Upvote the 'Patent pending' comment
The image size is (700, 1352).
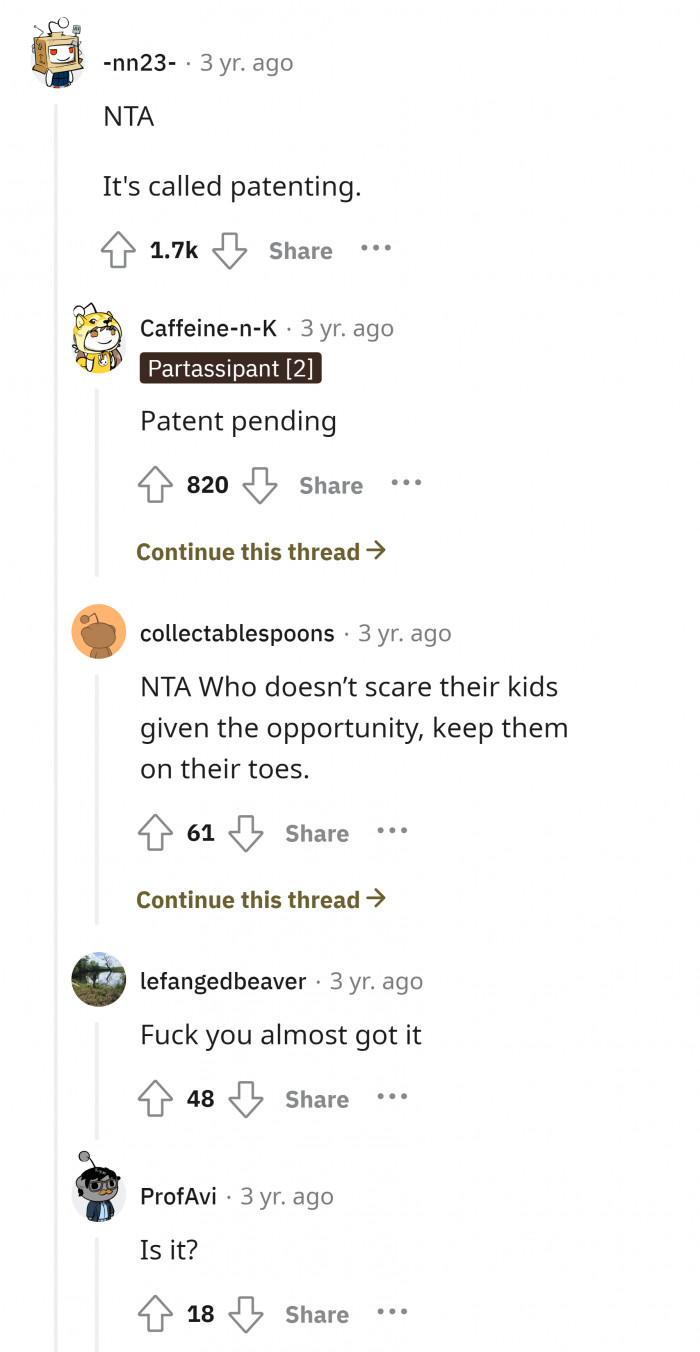155,484
